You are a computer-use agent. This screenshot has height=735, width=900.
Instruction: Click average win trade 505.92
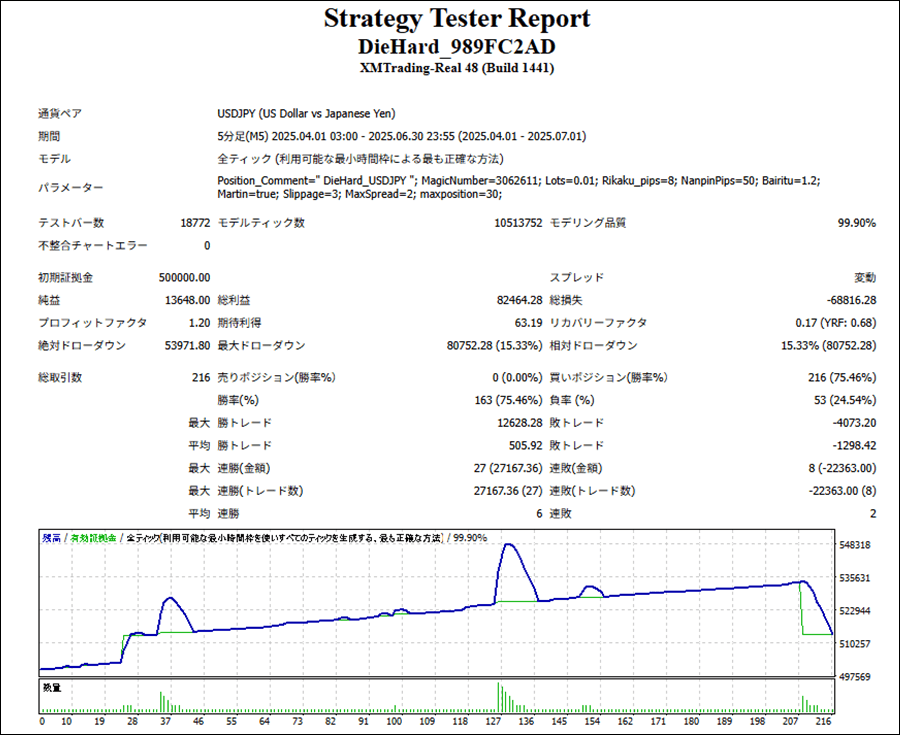[x=525, y=445]
